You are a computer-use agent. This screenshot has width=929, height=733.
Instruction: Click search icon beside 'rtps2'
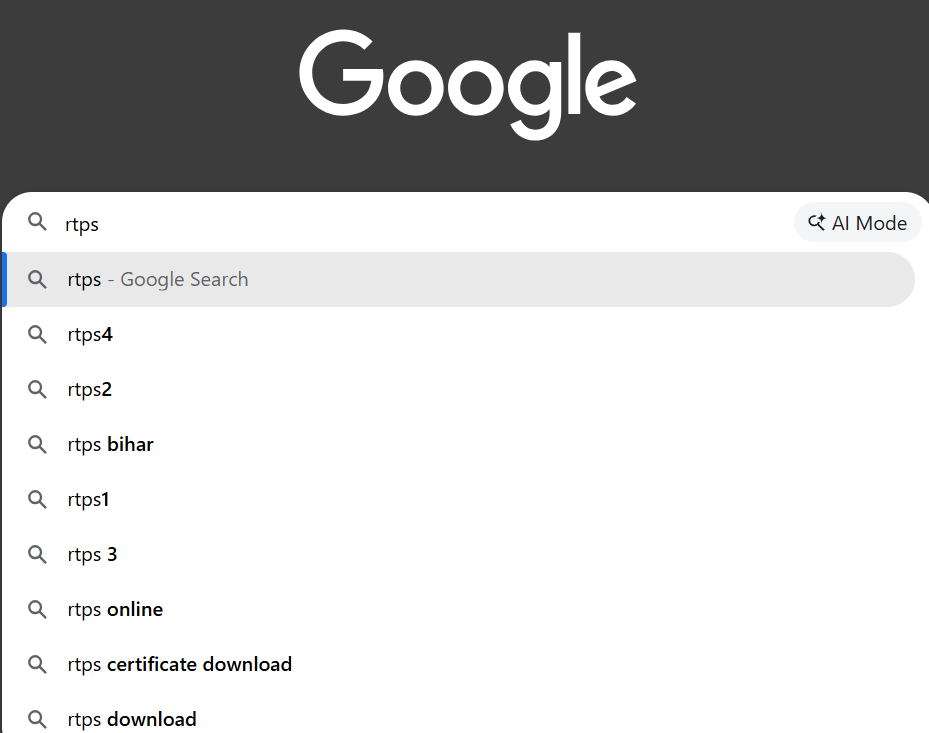(x=37, y=390)
